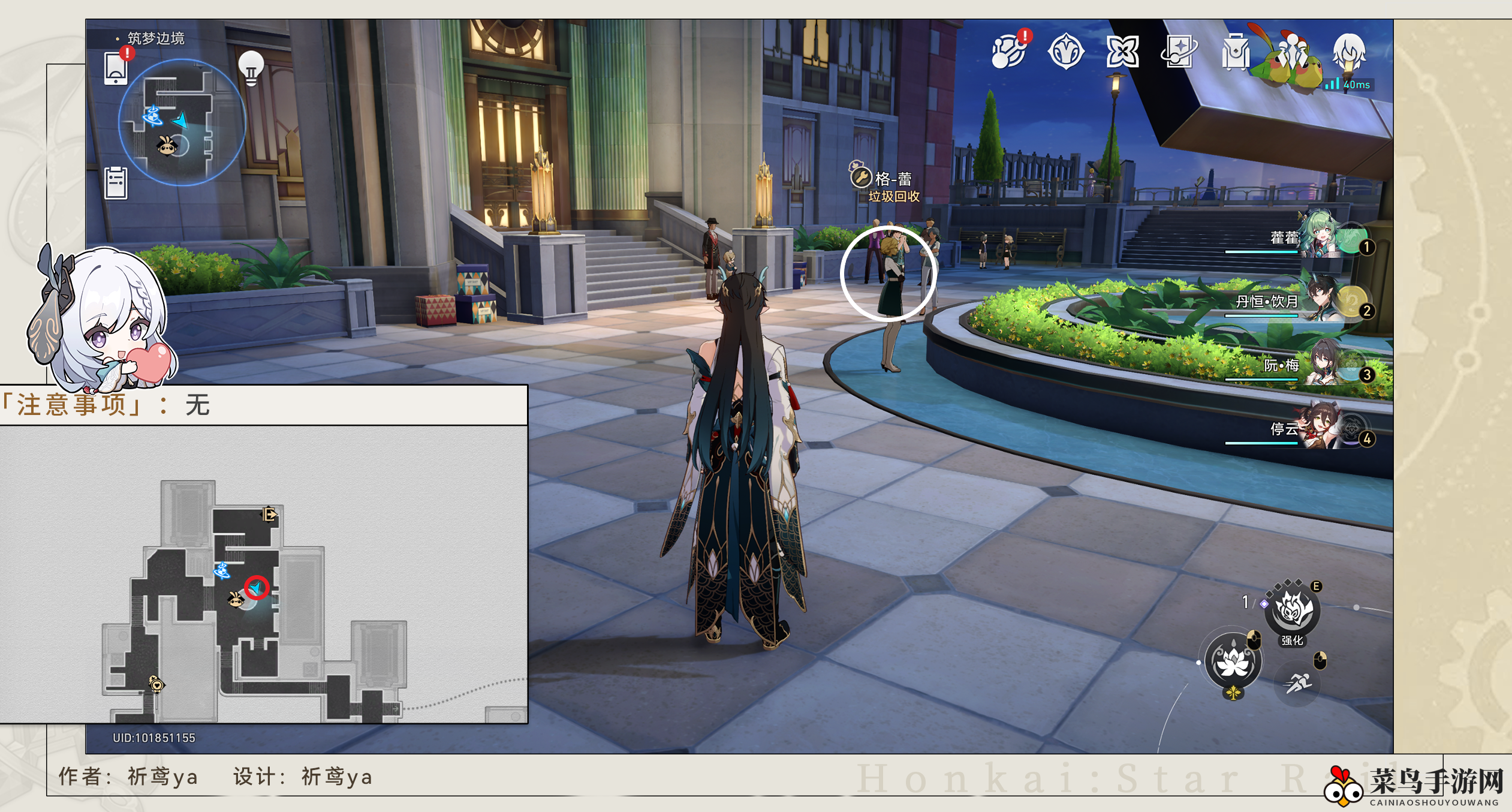Click the lightbulb hint icon
The width and height of the screenshot is (1512, 812).
tap(251, 68)
